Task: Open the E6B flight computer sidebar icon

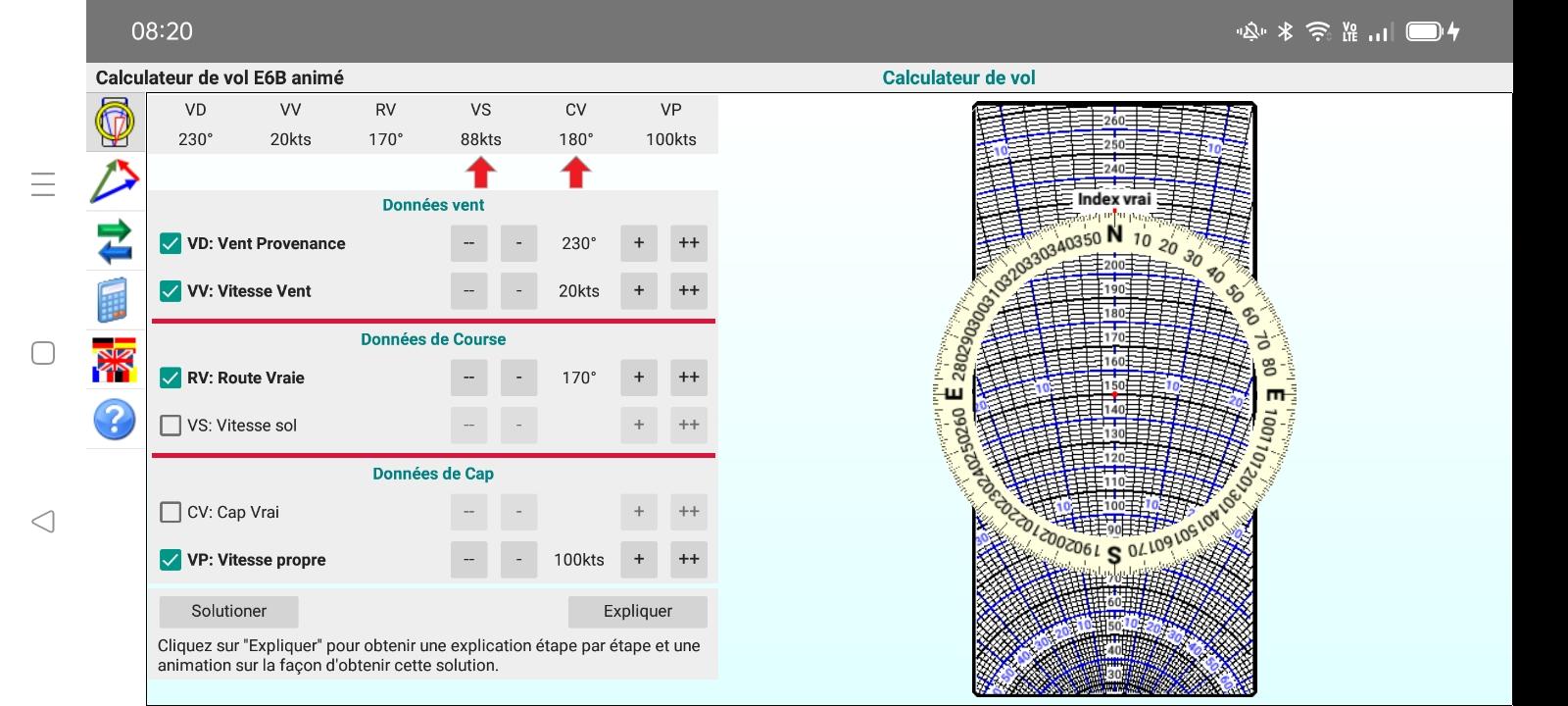Action: [x=115, y=123]
